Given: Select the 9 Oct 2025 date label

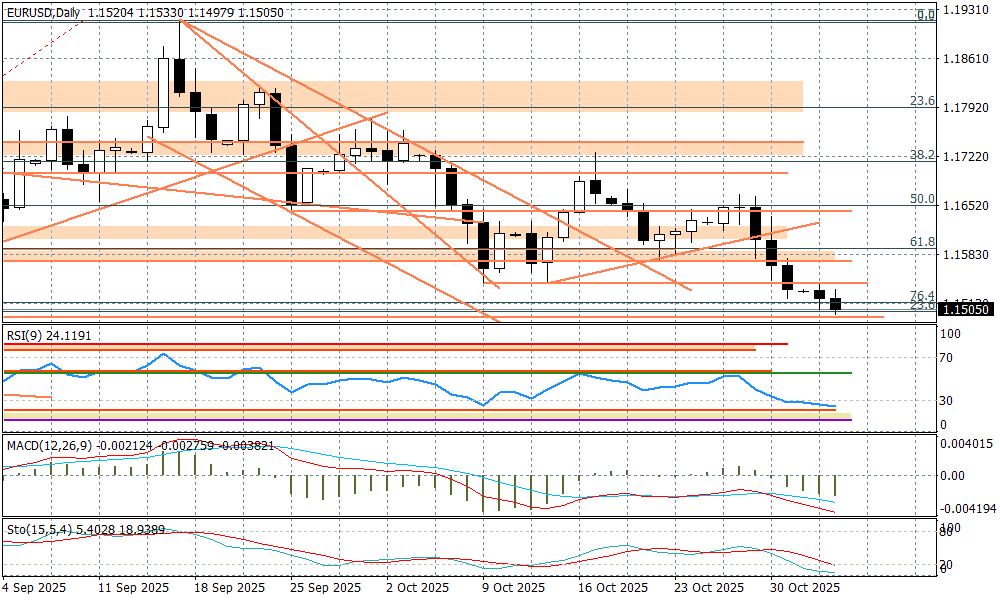Looking at the screenshot, I should 513,587.
